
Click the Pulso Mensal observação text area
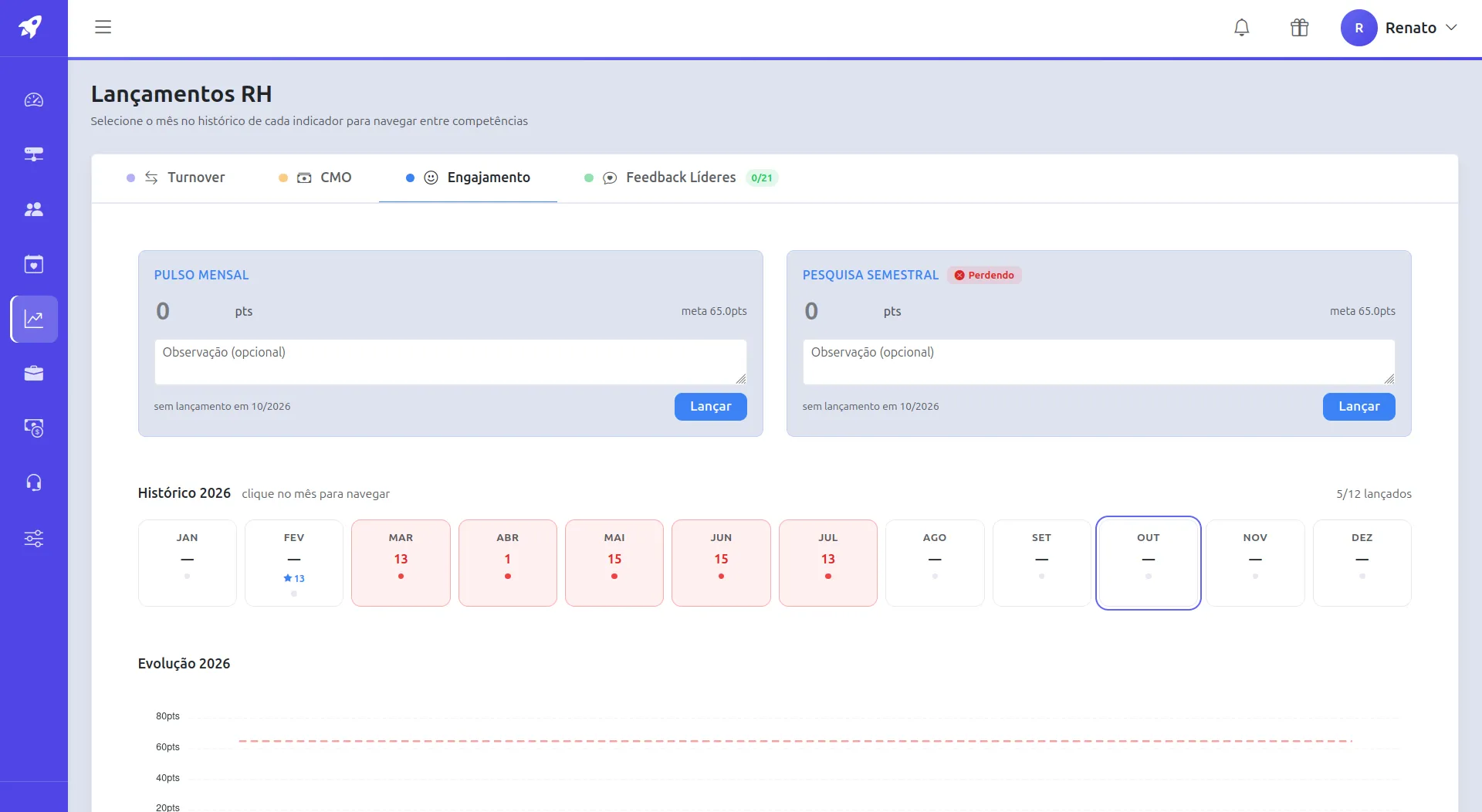point(451,362)
